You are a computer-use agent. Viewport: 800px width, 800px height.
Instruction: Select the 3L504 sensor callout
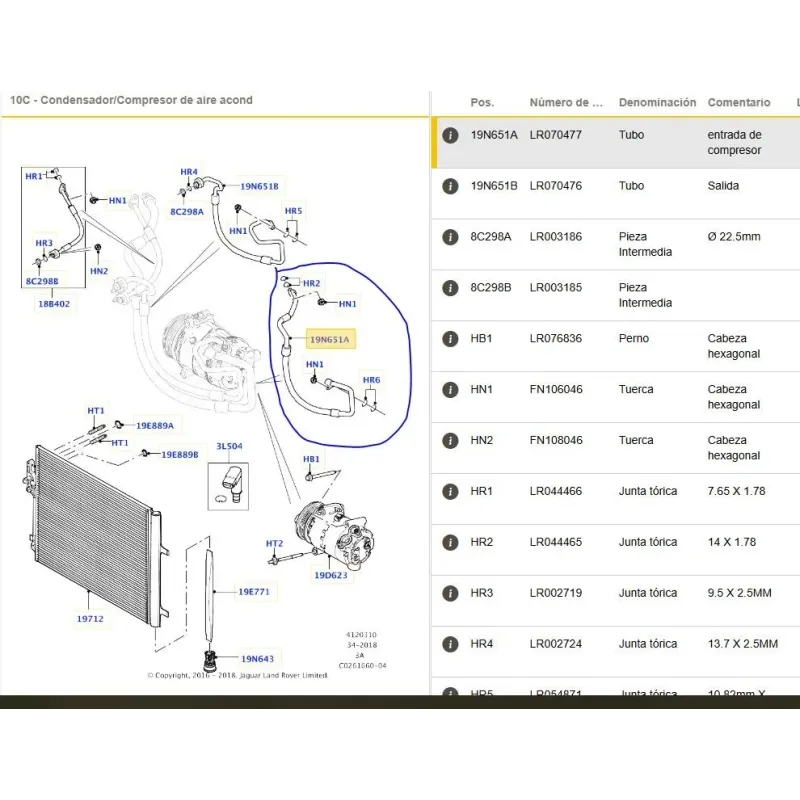click(229, 447)
